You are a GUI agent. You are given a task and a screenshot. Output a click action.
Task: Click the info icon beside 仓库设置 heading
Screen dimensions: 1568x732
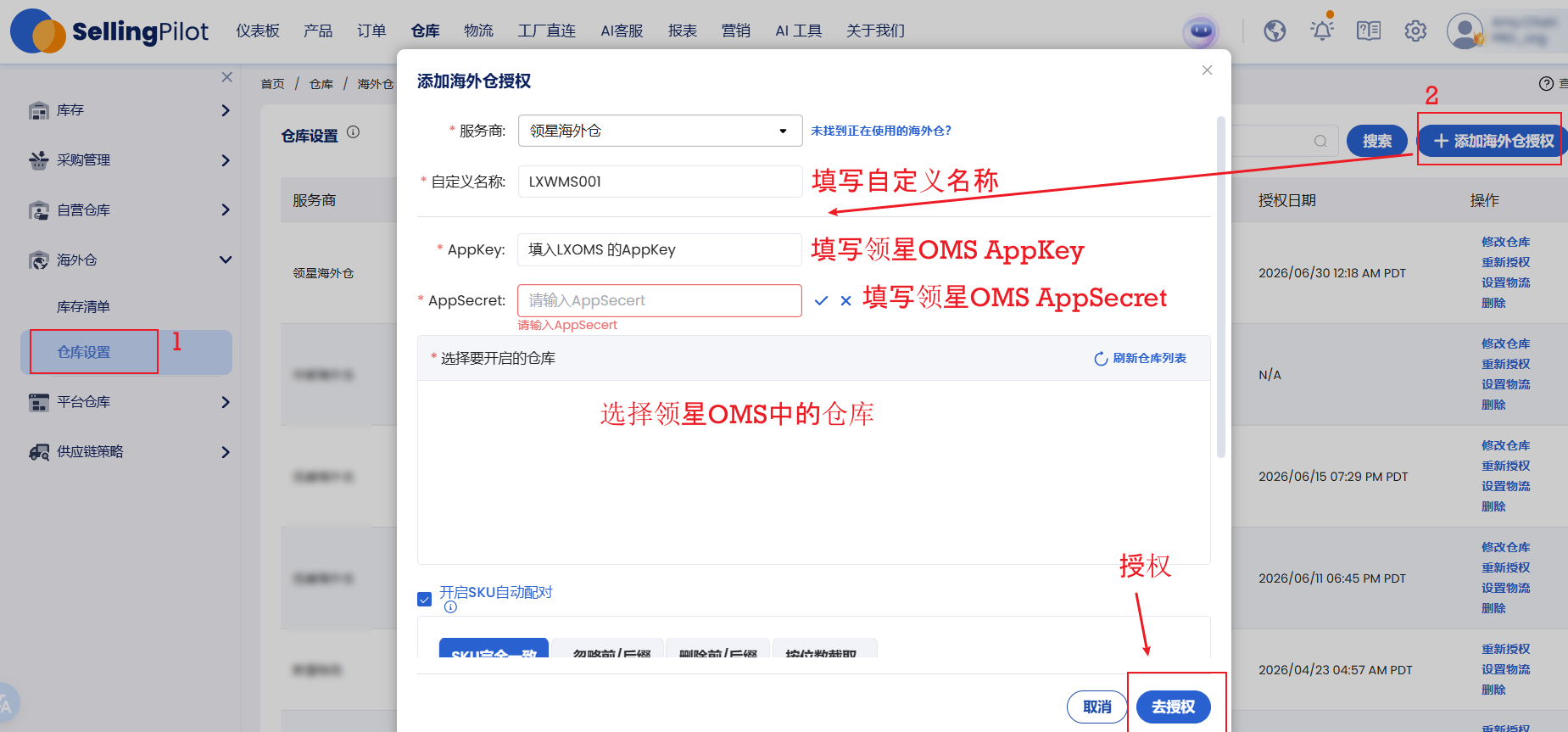click(354, 132)
